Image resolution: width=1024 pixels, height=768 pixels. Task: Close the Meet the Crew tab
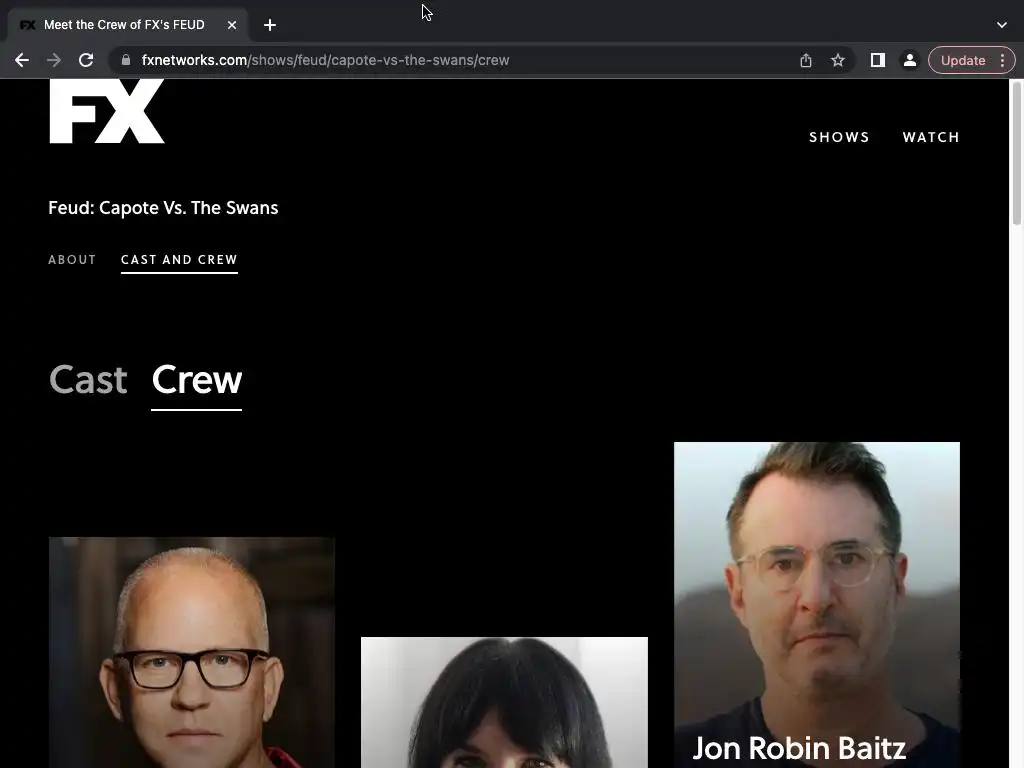[x=232, y=25]
